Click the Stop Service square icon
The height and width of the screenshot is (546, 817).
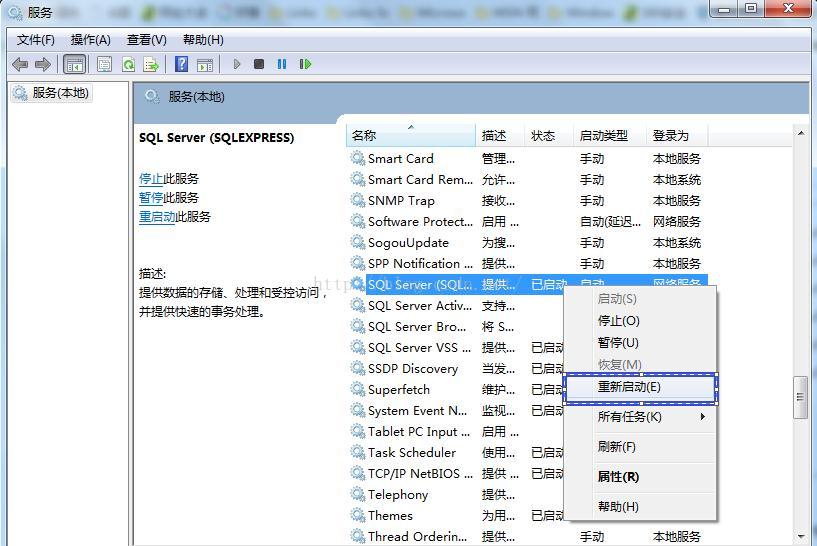click(x=258, y=64)
